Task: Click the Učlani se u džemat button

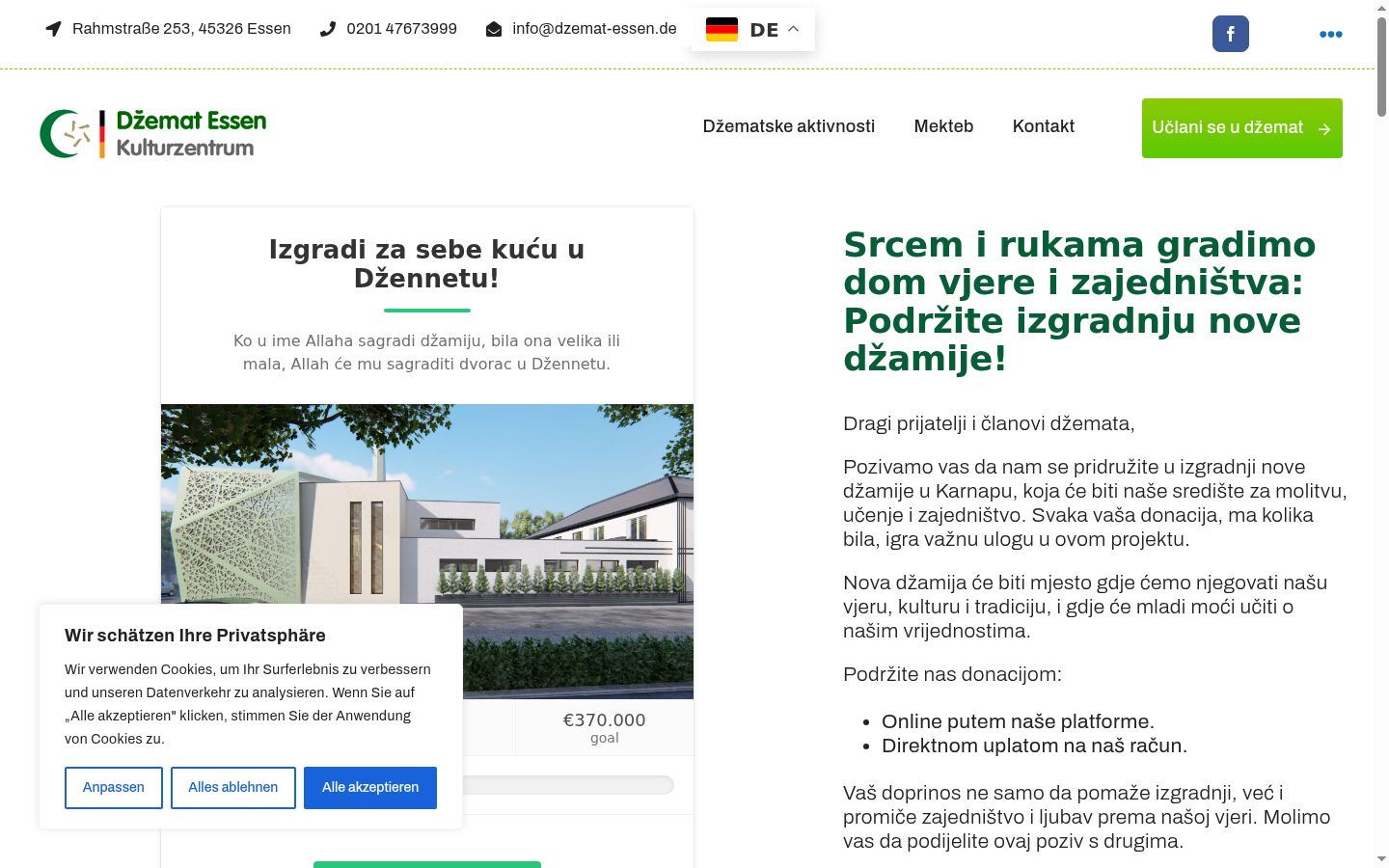Action: click(x=1242, y=128)
